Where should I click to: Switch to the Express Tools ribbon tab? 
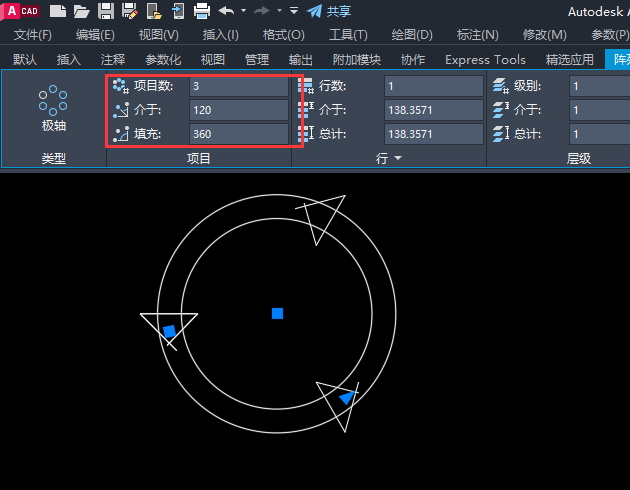tap(485, 59)
